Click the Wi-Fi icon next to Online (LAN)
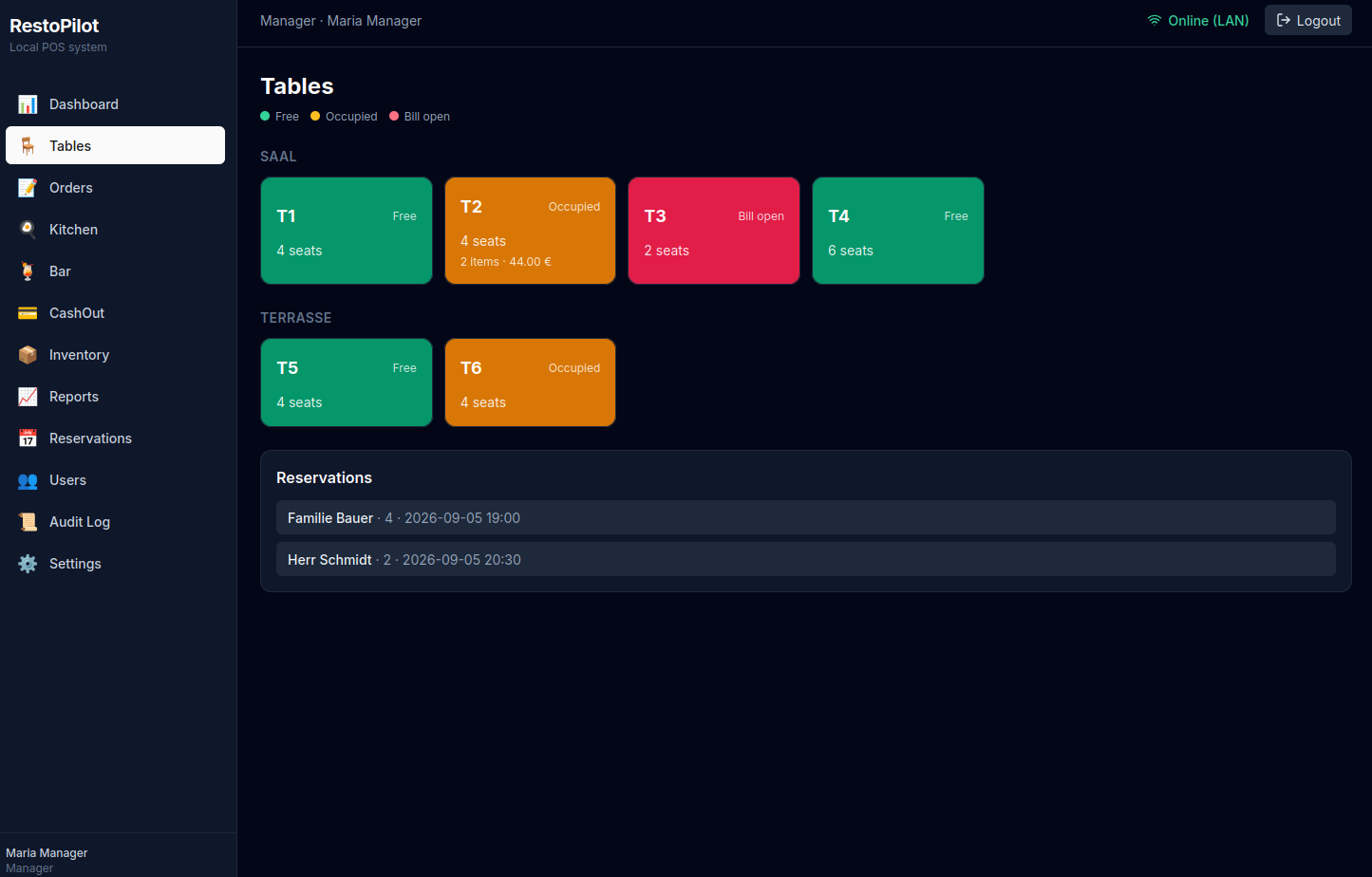The height and width of the screenshot is (877, 1372). 1155,20
